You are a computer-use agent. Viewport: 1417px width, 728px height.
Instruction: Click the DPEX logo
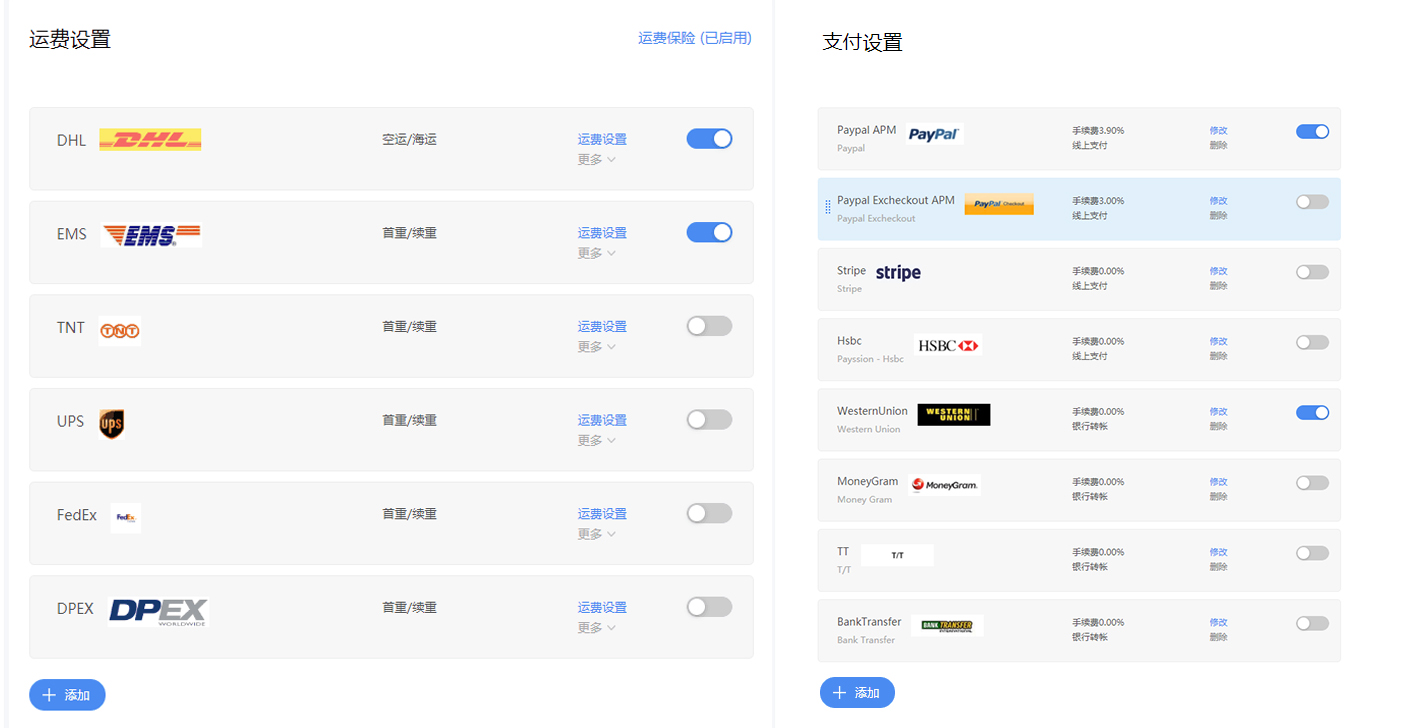click(x=156, y=610)
